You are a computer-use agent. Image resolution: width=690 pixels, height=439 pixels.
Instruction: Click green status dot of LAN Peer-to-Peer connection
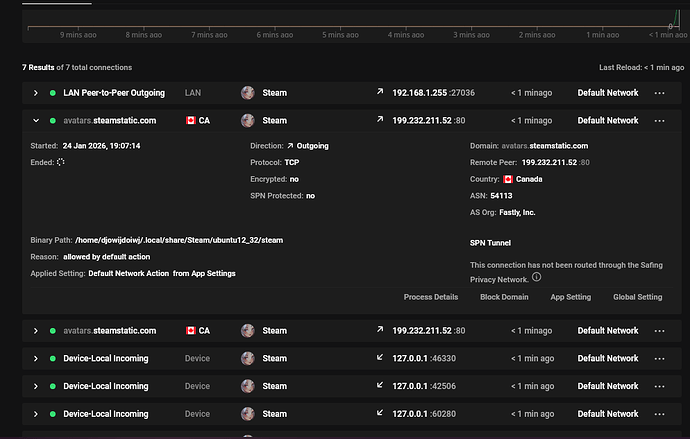coord(53,93)
